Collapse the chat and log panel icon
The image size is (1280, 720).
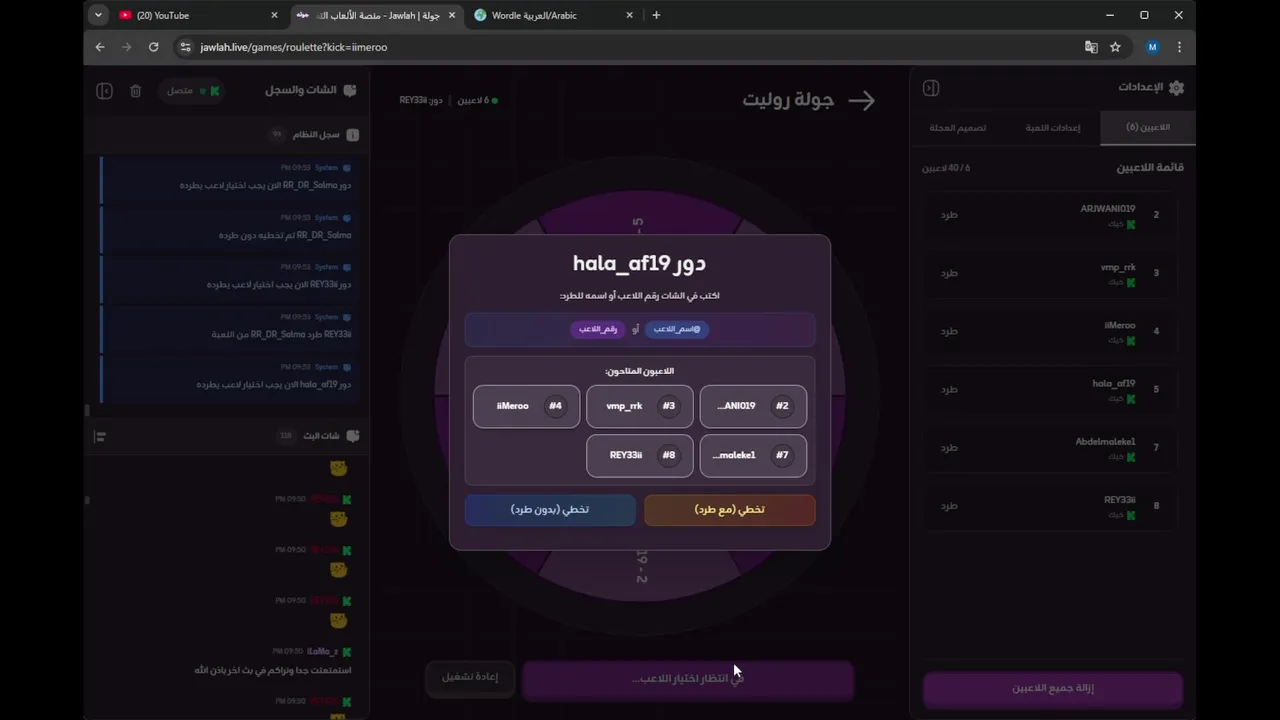point(104,91)
